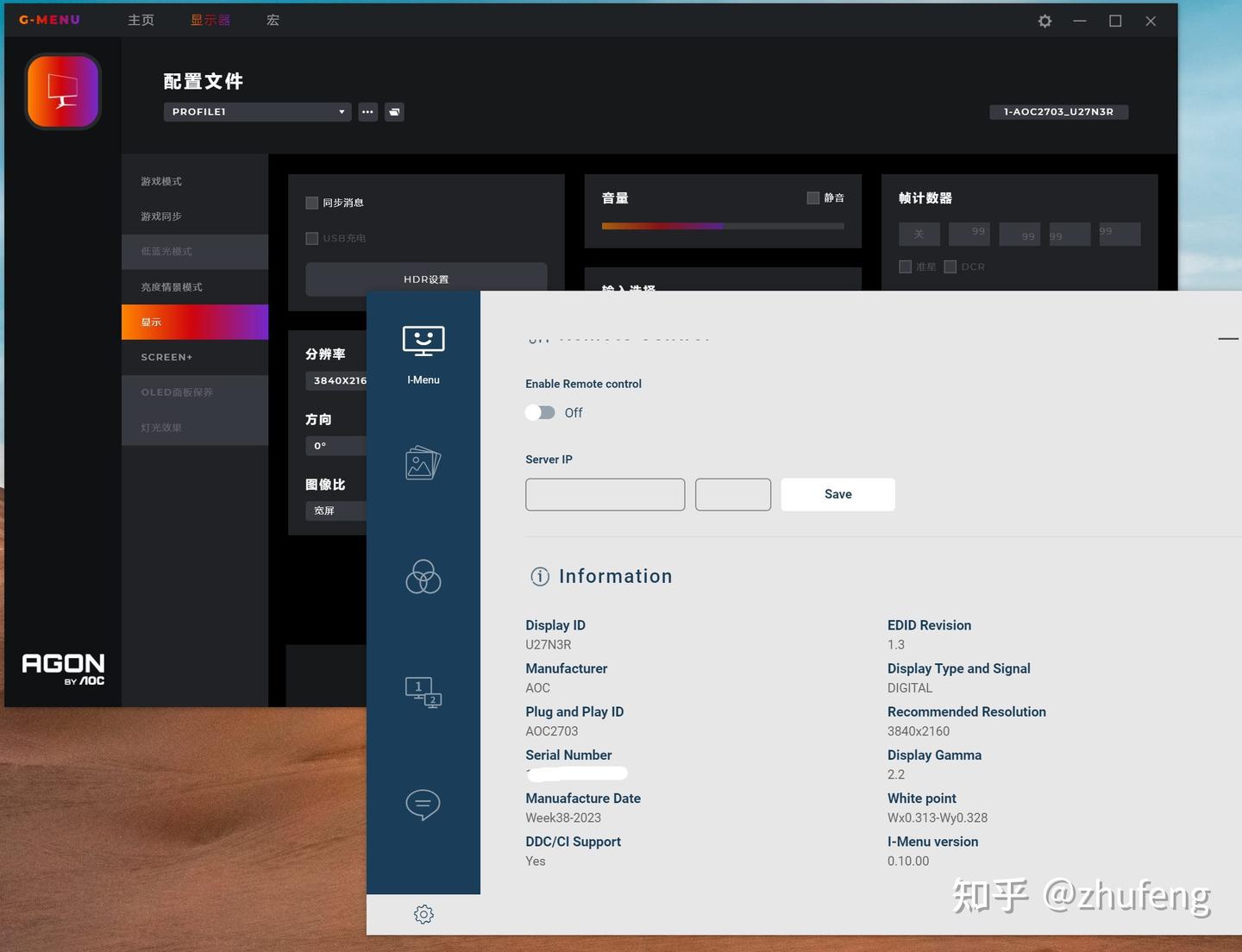Toggle Enable Remote control switch
This screenshot has height=952, width=1242.
click(x=541, y=412)
